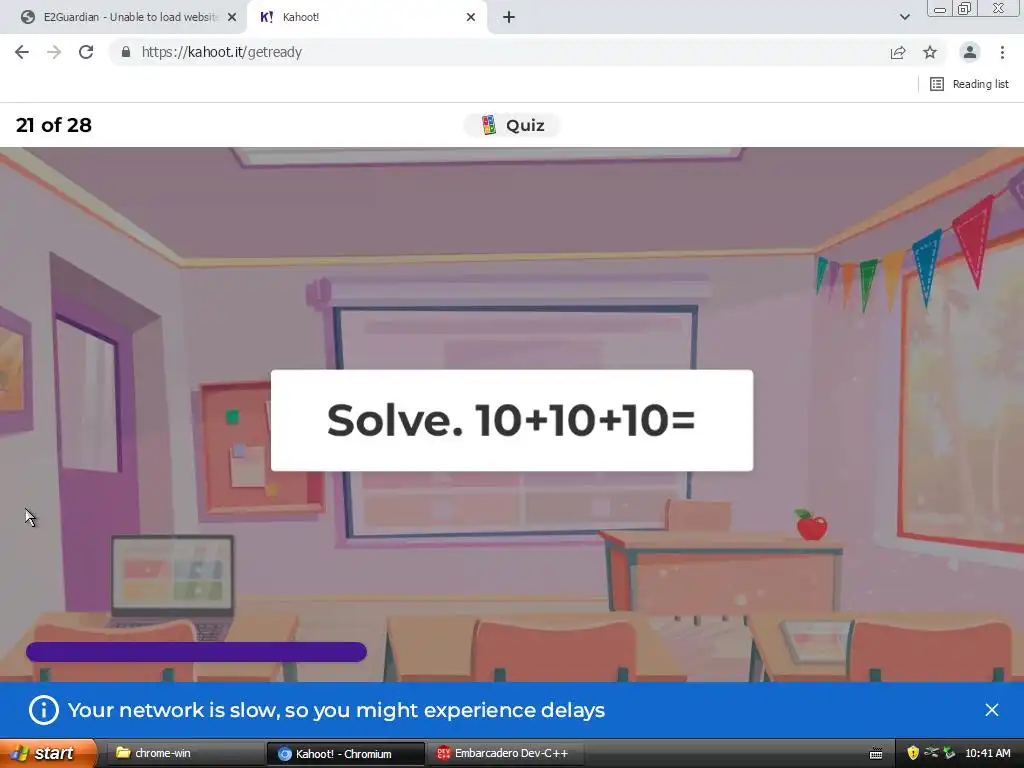Viewport: 1024px width, 768px height.
Task: Click the Quiz colored blocks icon
Action: click(488, 125)
